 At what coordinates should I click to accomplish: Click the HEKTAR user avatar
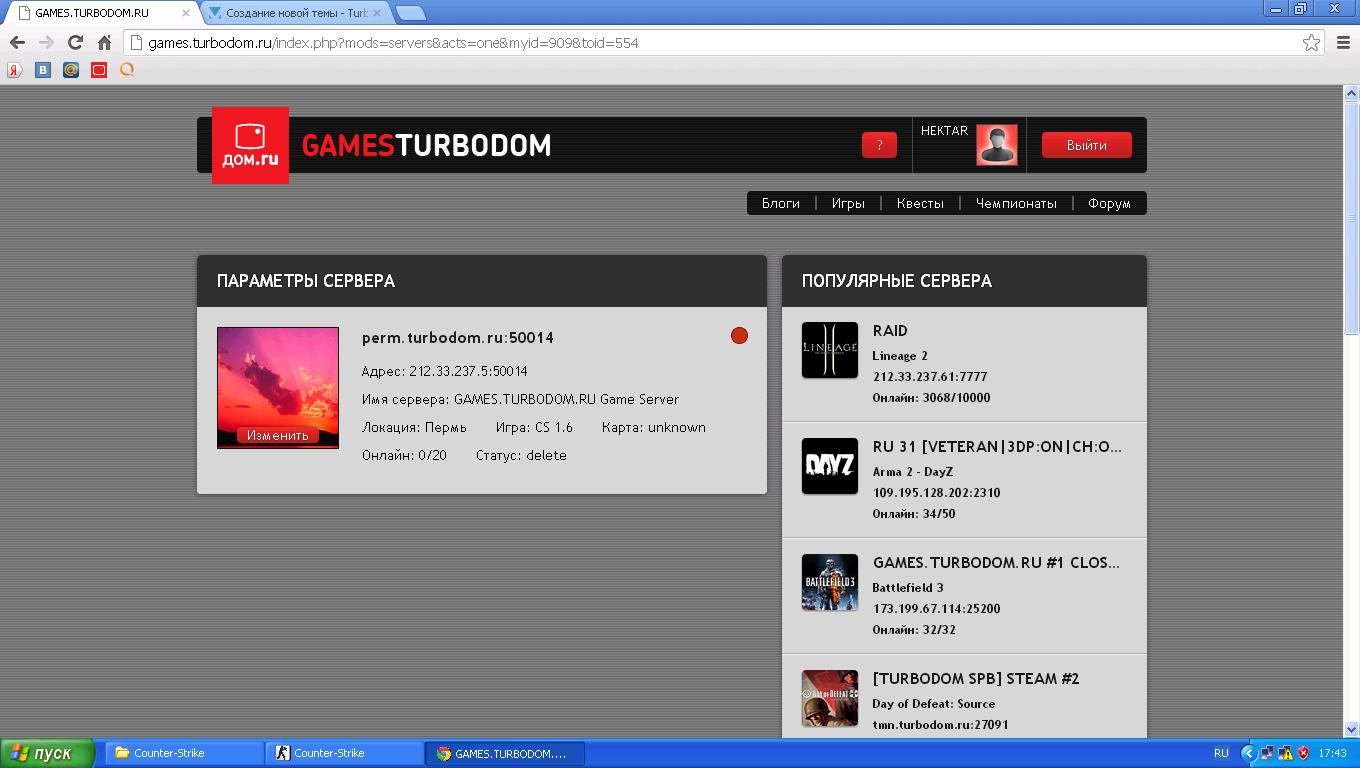(x=997, y=145)
